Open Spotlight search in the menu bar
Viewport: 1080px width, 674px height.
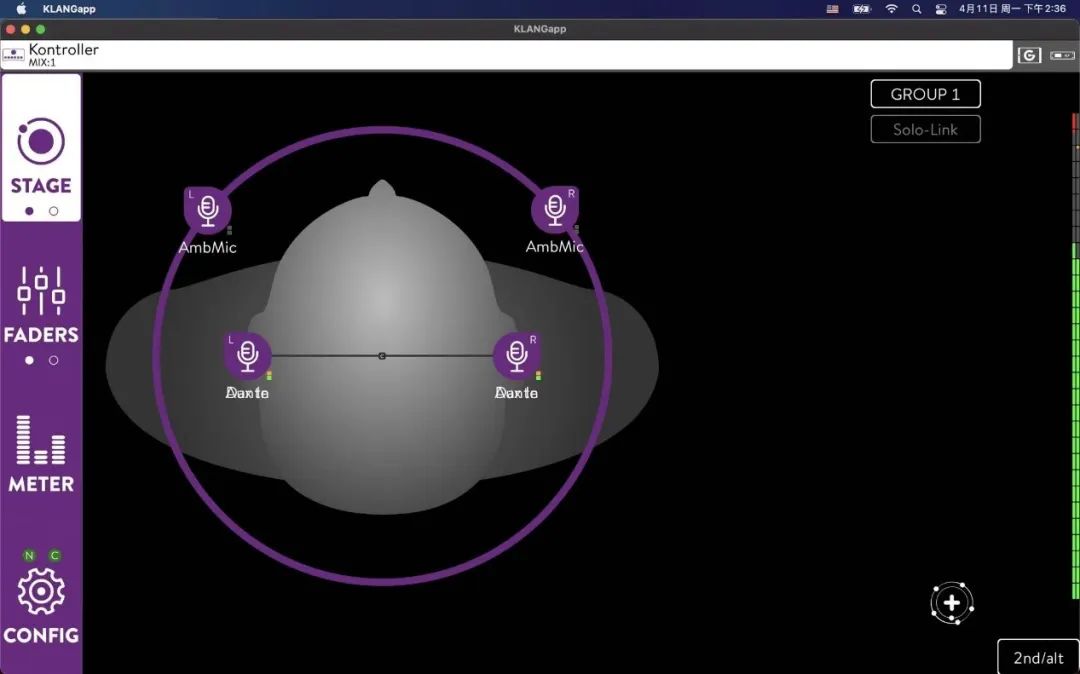pyautogui.click(x=916, y=9)
